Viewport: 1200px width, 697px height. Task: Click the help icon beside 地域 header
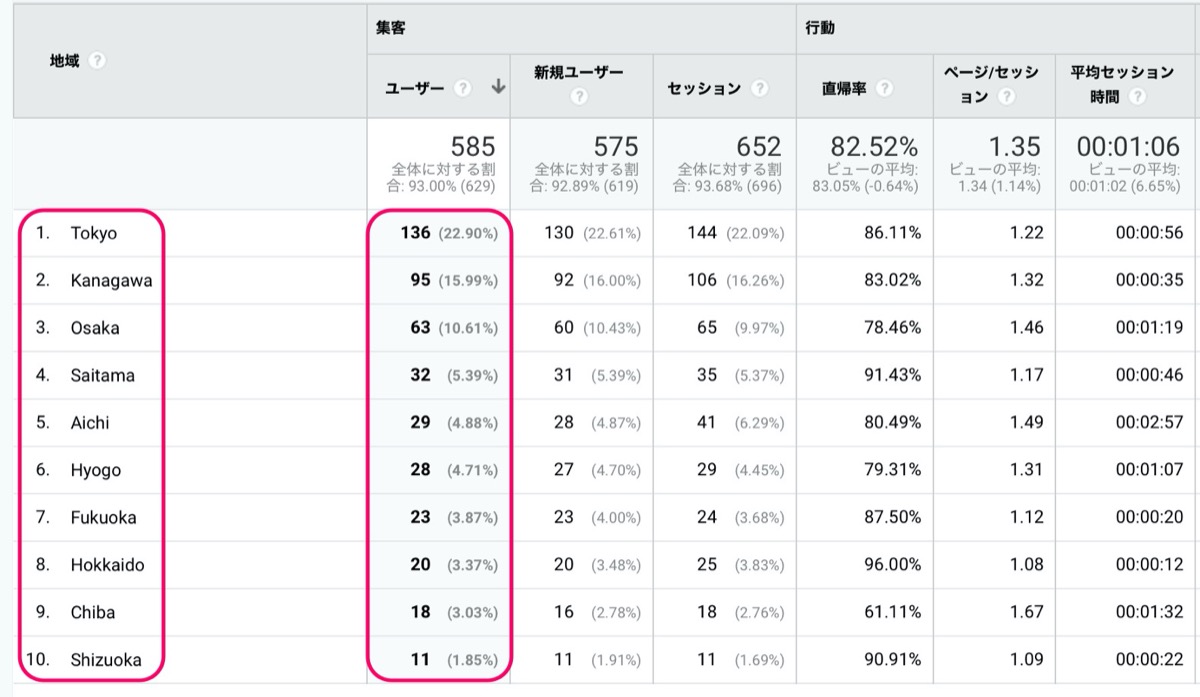[x=97, y=61]
